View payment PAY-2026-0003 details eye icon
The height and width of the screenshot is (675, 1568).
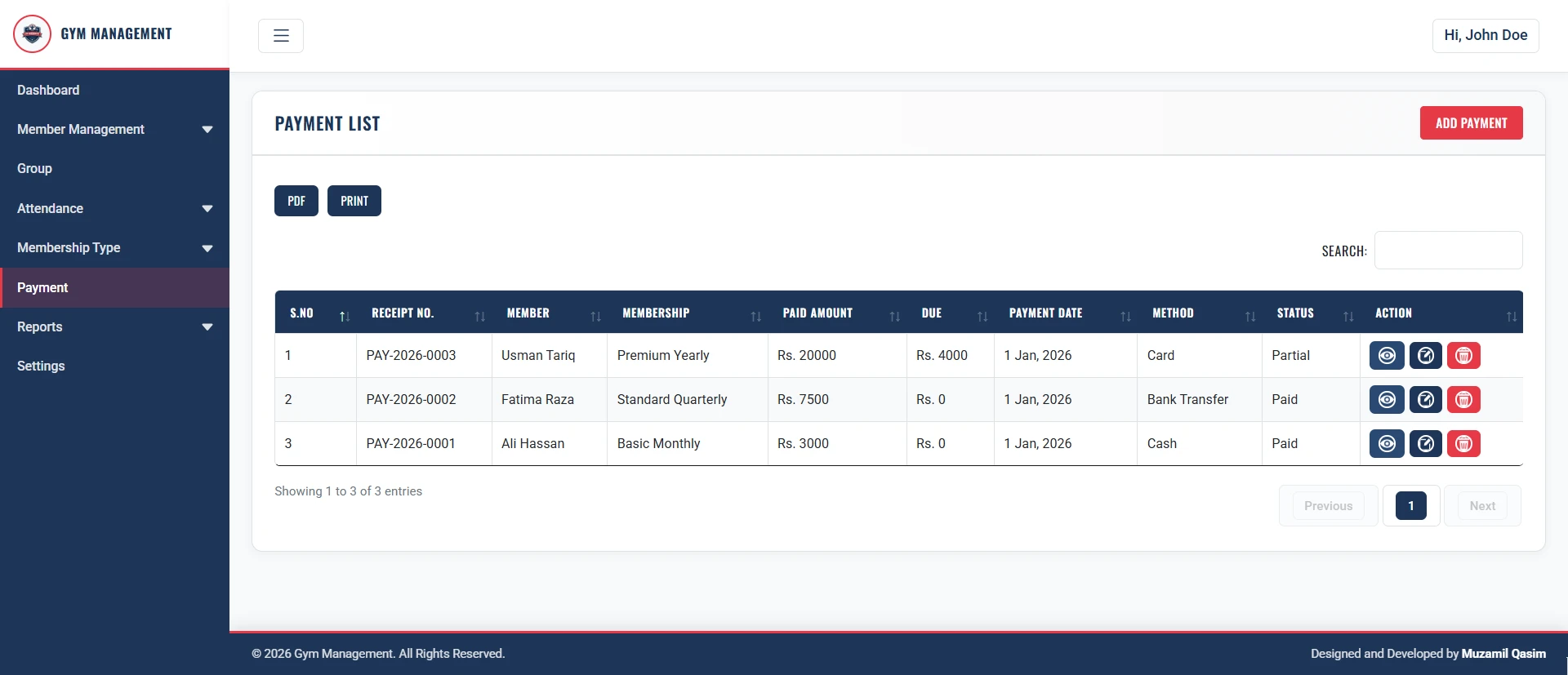pos(1387,356)
